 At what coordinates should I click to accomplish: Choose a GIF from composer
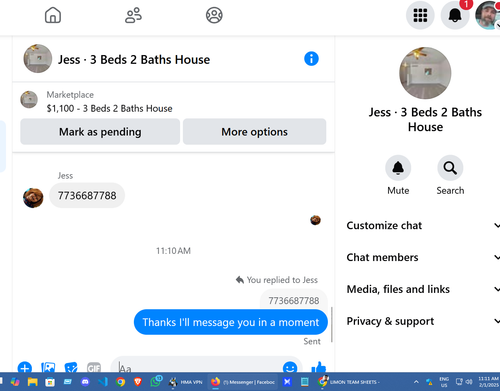click(94, 368)
